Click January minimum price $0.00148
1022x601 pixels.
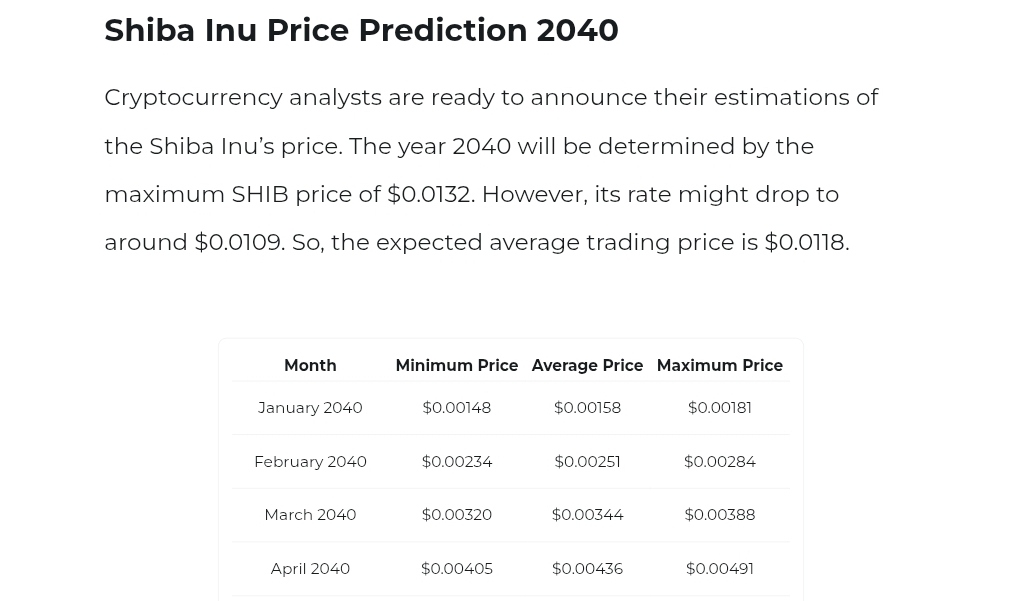tap(456, 408)
